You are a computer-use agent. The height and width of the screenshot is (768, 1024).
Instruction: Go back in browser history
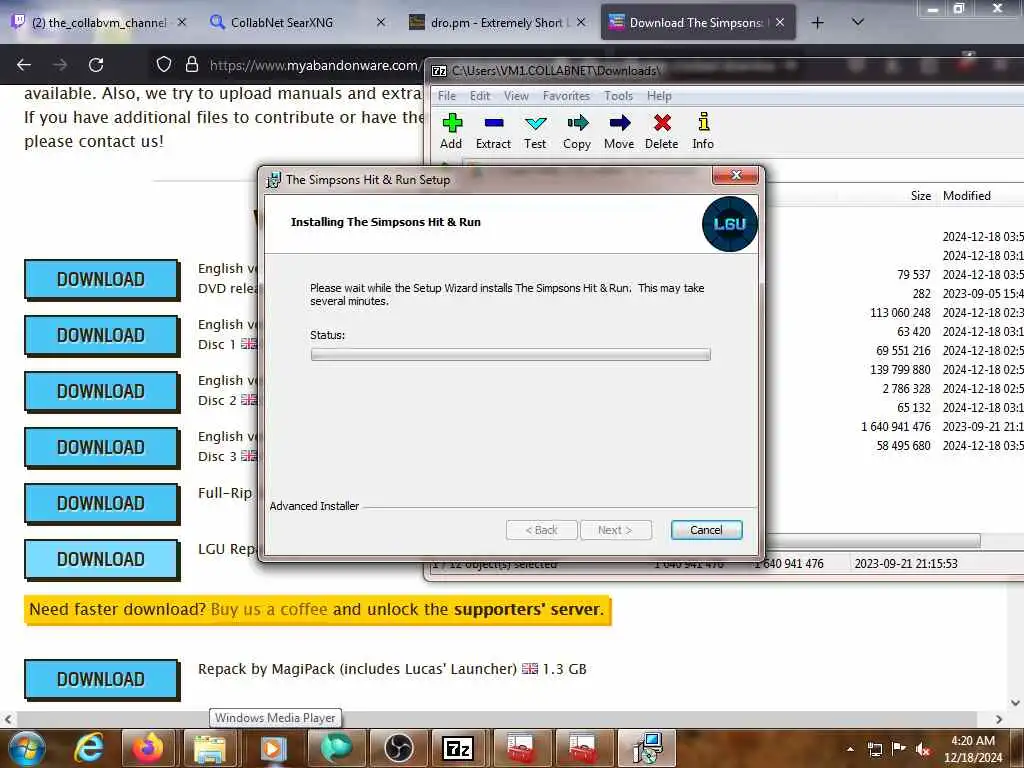point(24,65)
